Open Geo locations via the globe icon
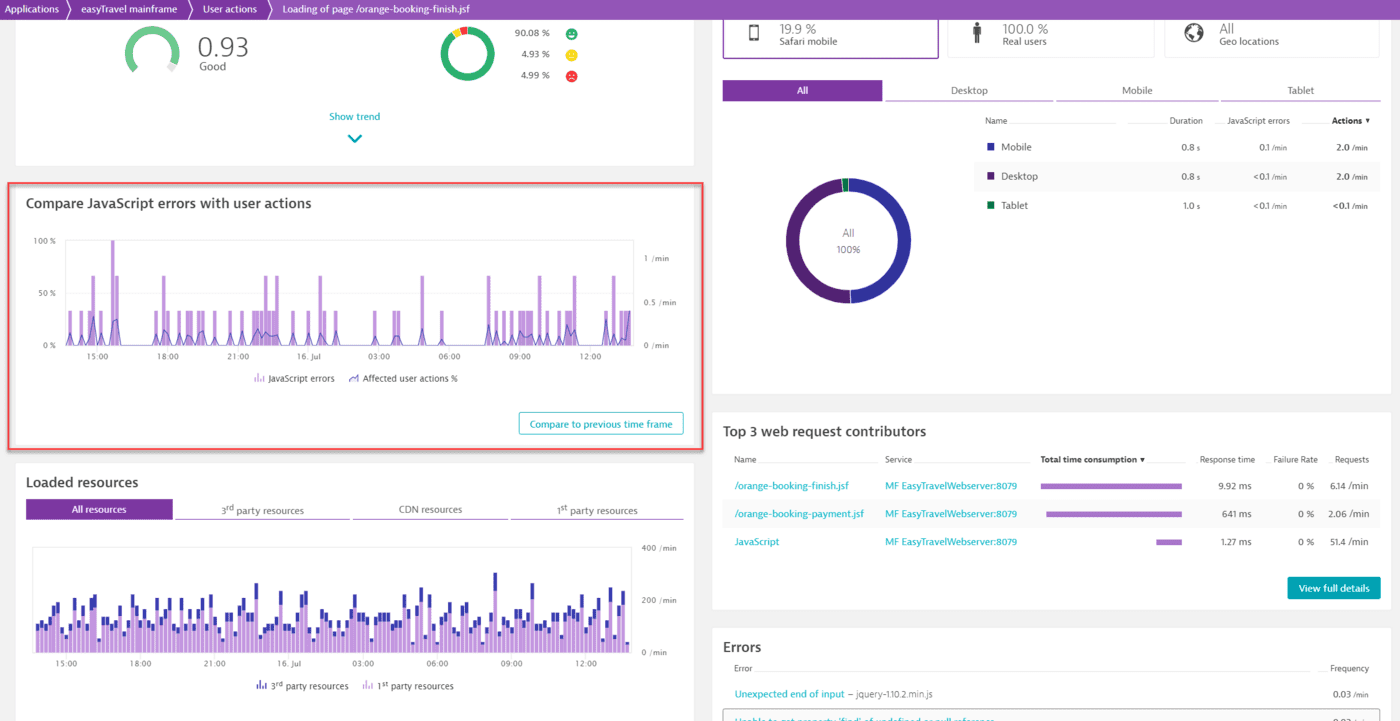Screen dimensions: 1400x721 click(1193, 33)
